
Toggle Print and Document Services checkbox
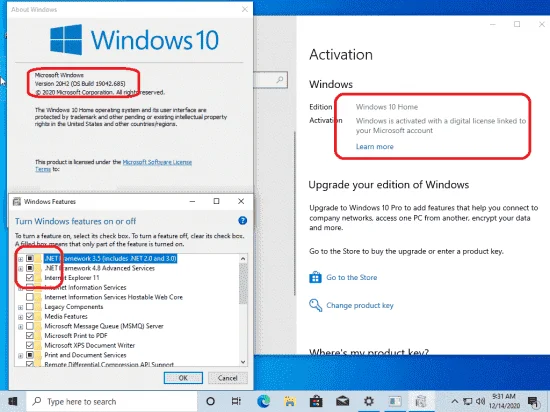pyautogui.click(x=30, y=355)
